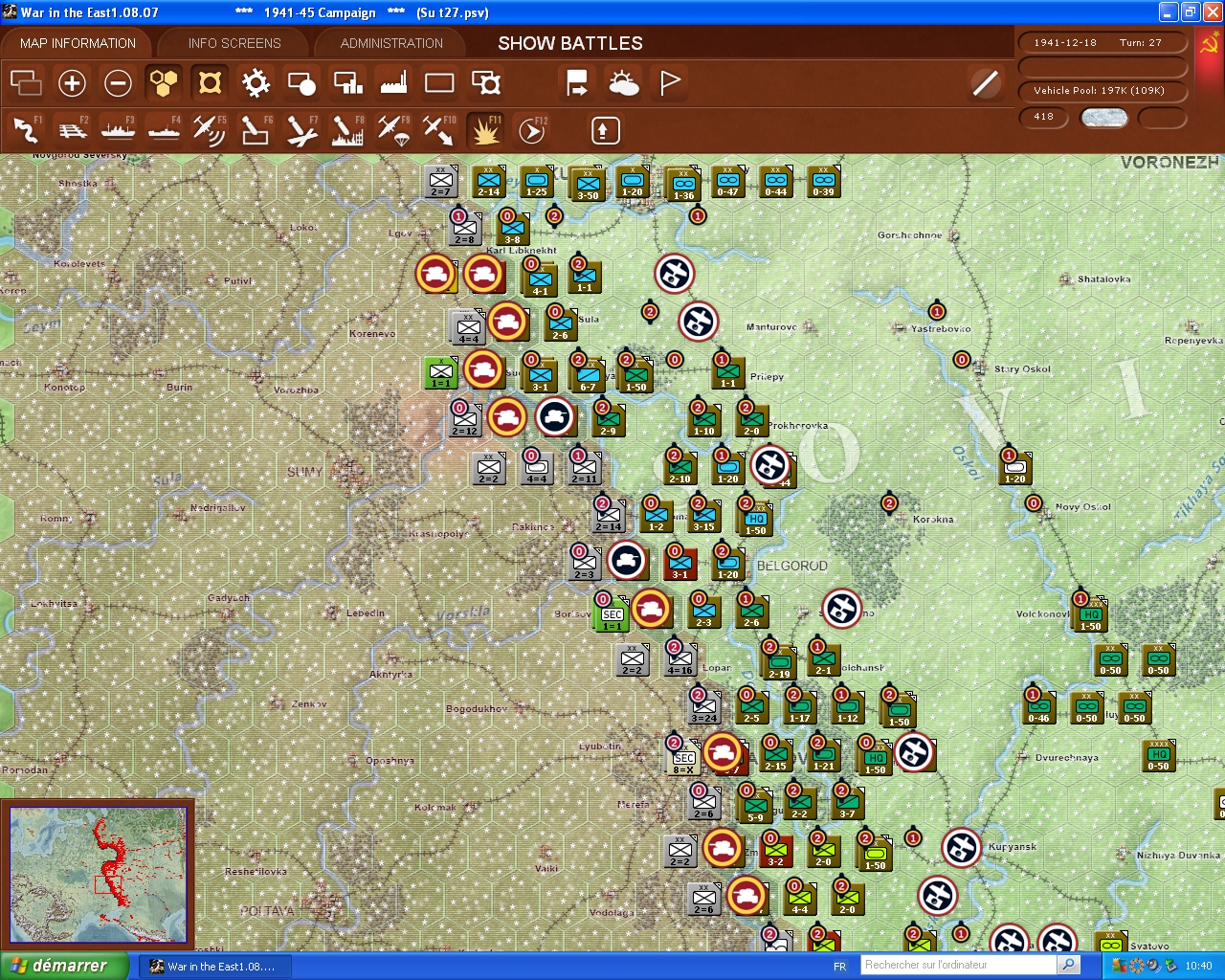Select the 2=14 unit counter

(x=609, y=516)
